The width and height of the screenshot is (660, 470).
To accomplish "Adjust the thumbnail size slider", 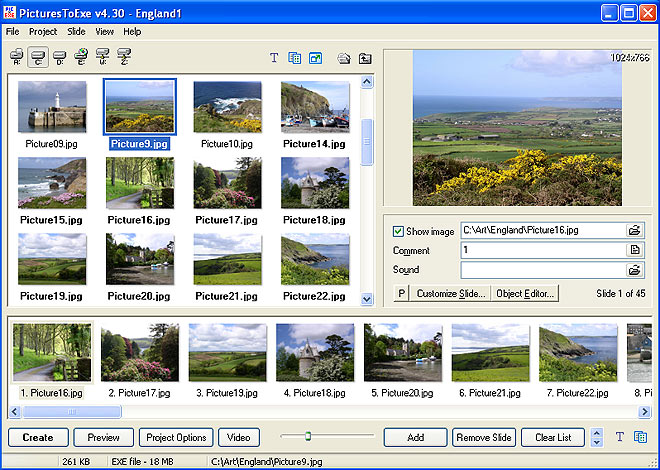I will (308, 436).
